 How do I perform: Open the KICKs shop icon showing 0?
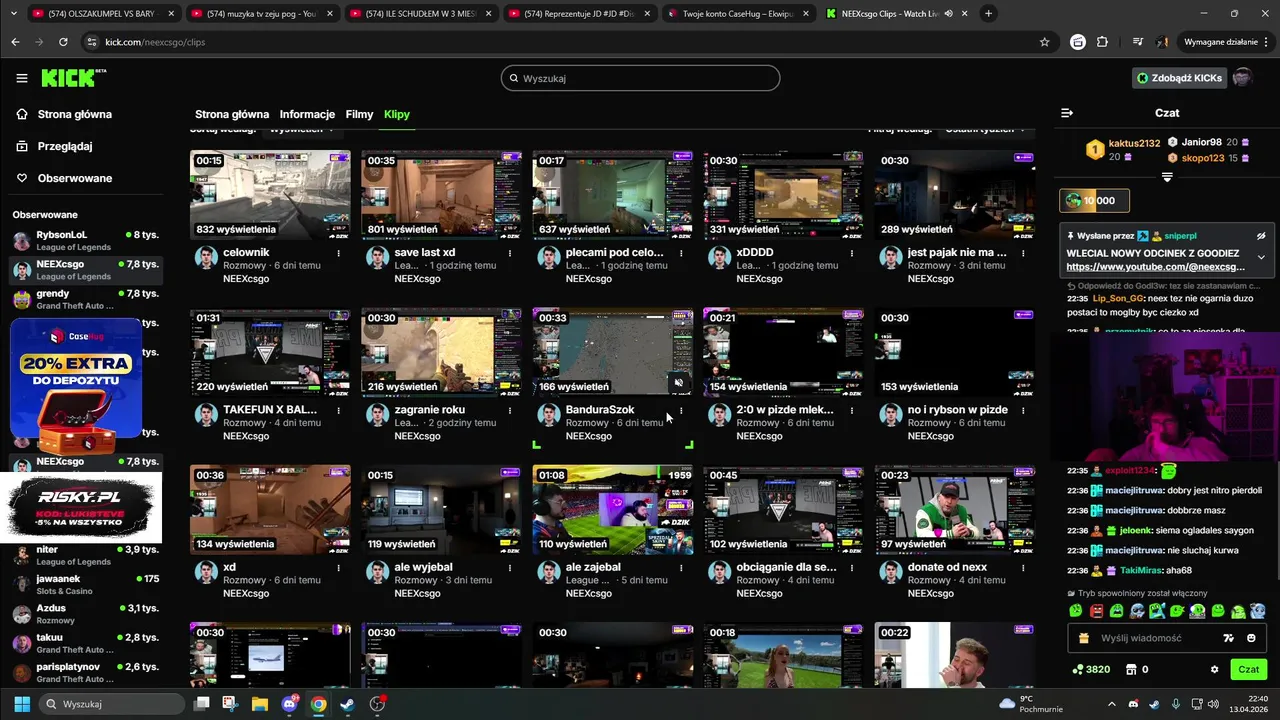[1137, 670]
